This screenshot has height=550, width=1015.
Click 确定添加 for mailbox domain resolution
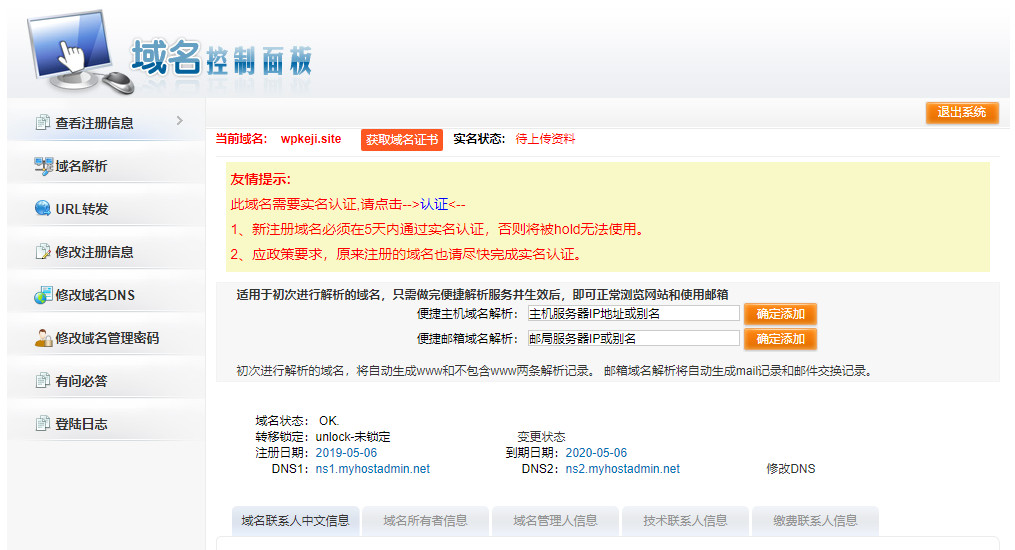coord(780,338)
